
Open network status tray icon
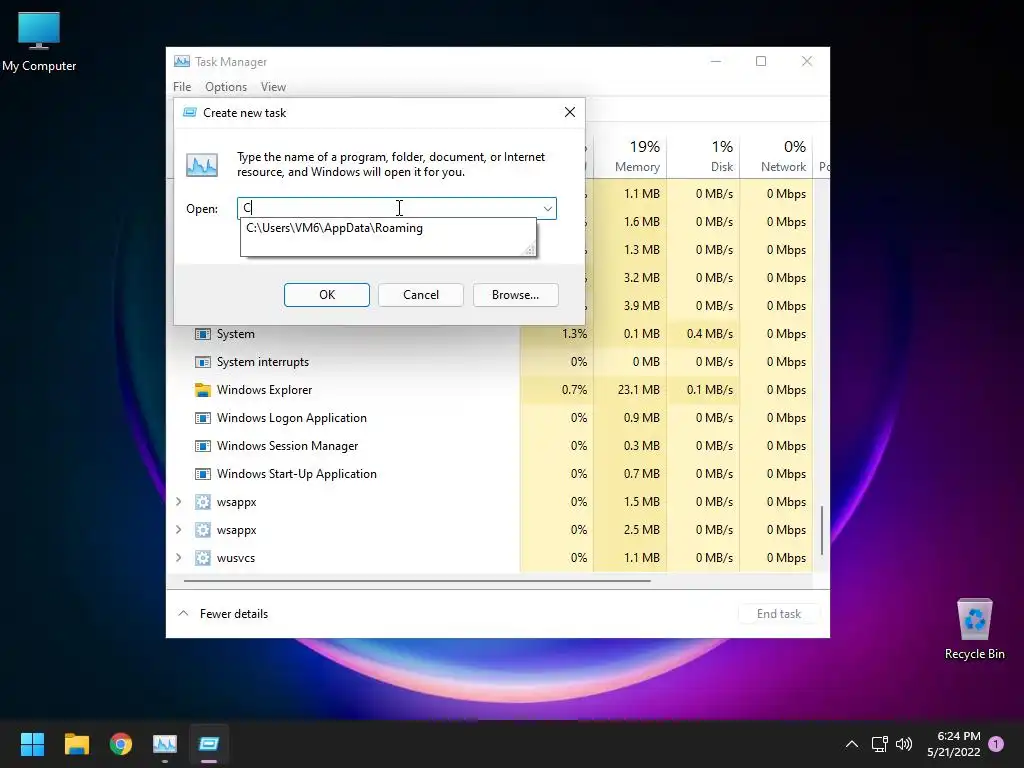coord(879,744)
